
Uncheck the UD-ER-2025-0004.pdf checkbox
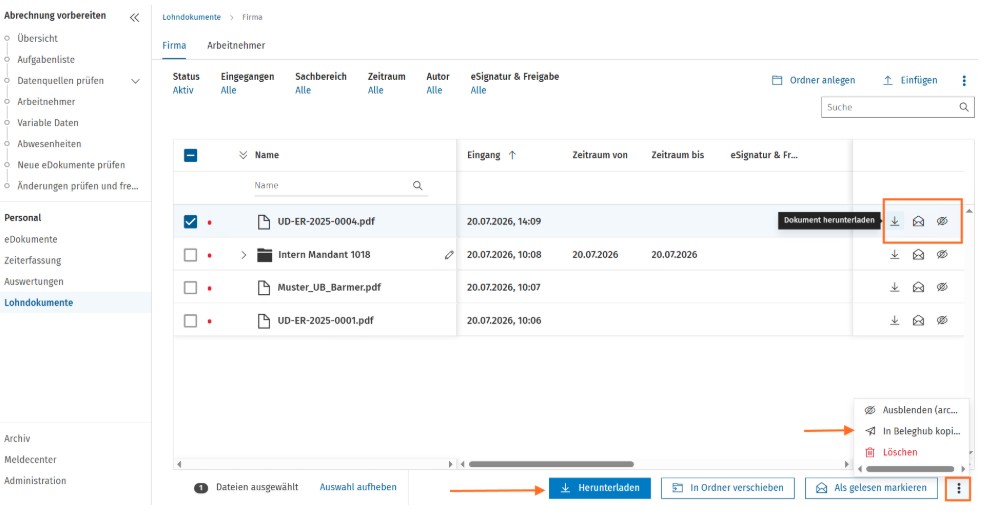(191, 222)
